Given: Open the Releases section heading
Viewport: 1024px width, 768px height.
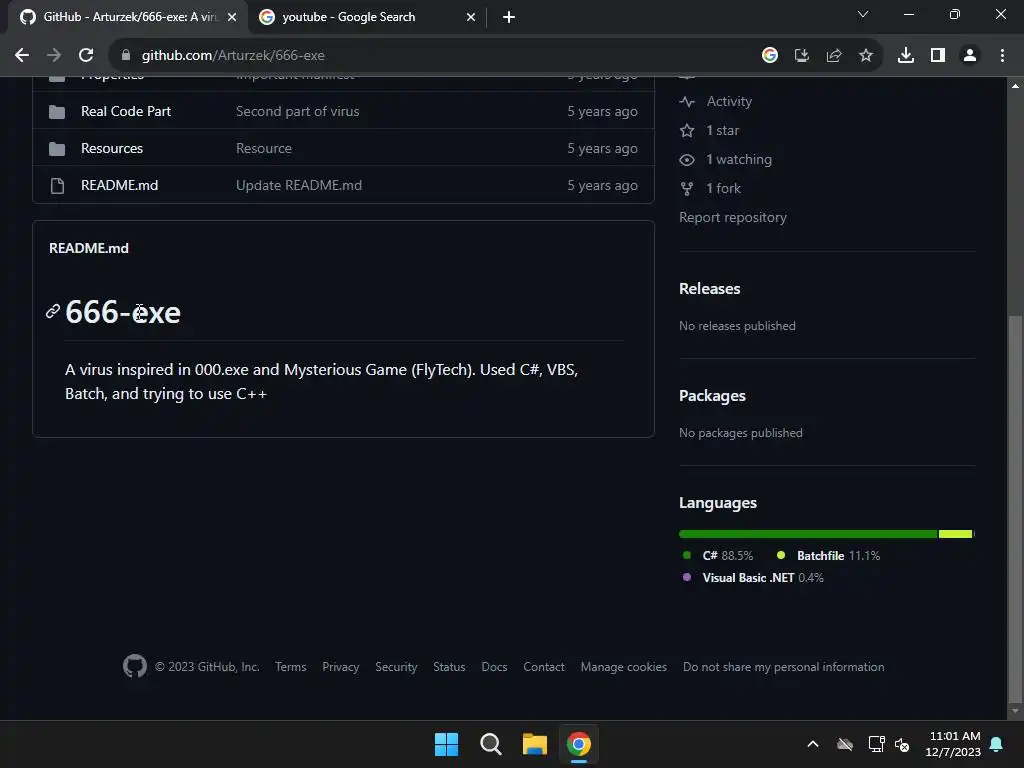Looking at the screenshot, I should click(709, 289).
